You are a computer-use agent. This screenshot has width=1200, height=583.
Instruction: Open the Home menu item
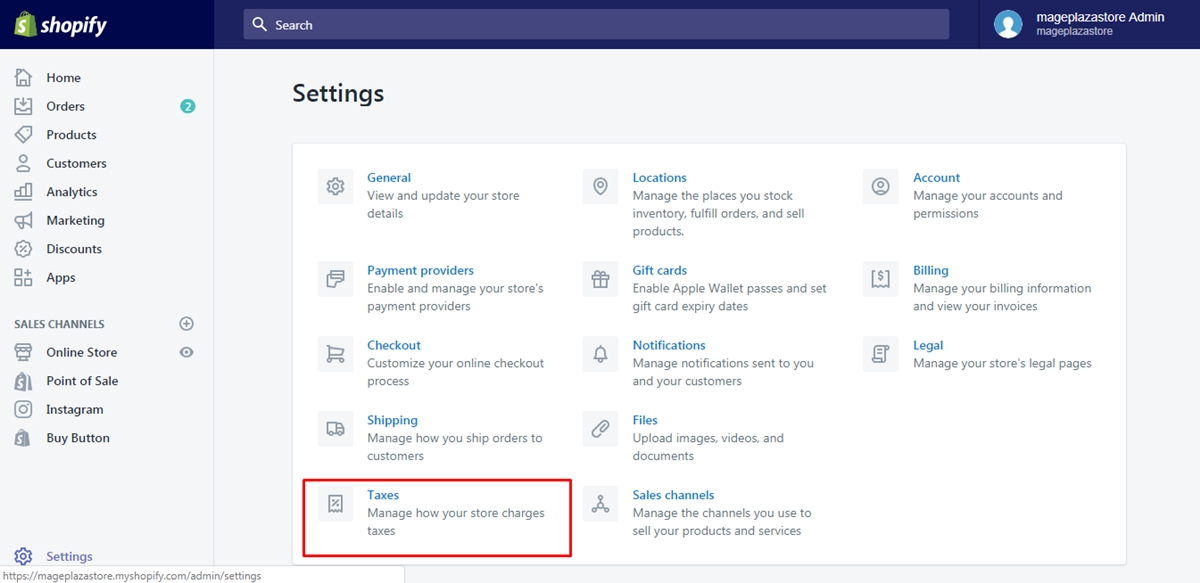(x=63, y=77)
